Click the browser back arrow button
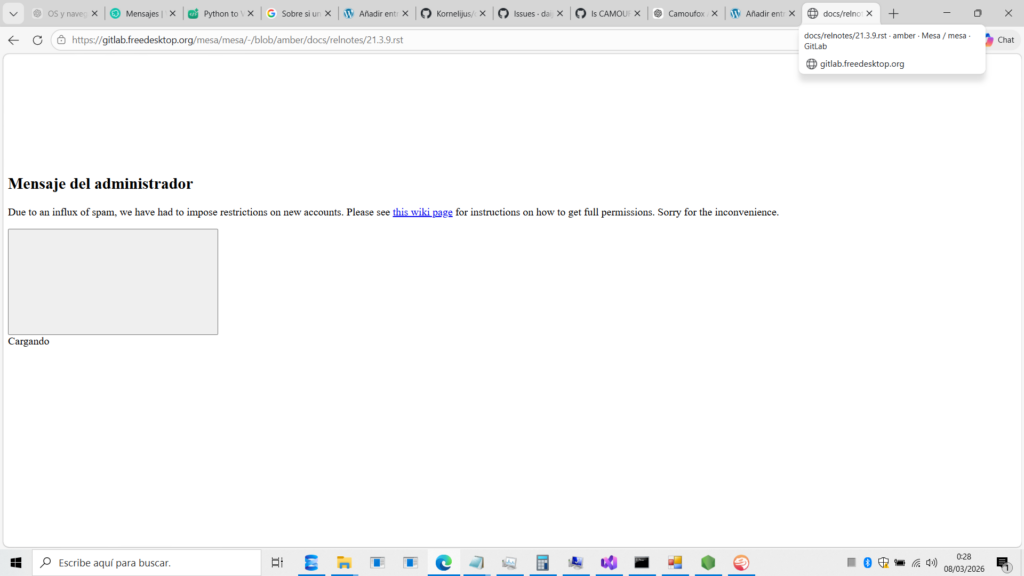This screenshot has width=1024, height=576. tap(13, 40)
